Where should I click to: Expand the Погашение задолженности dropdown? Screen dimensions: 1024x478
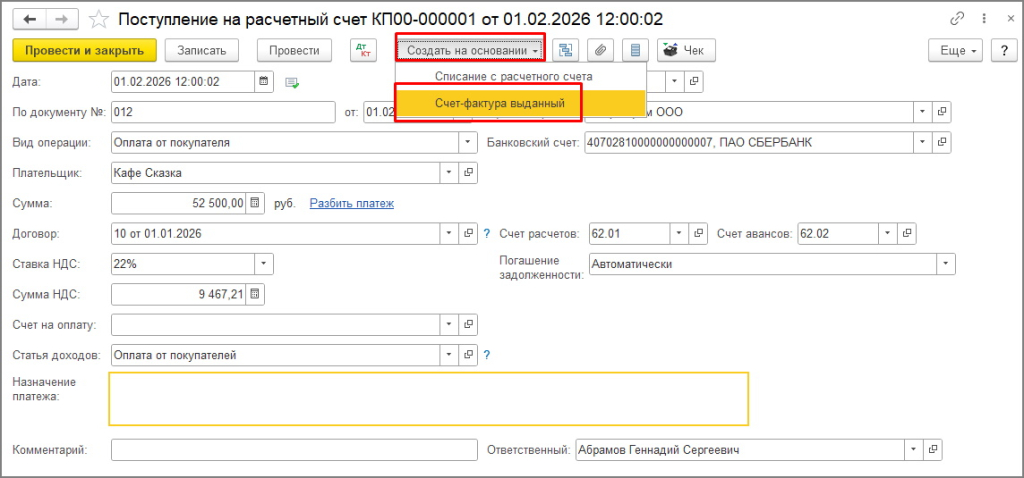(x=945, y=264)
